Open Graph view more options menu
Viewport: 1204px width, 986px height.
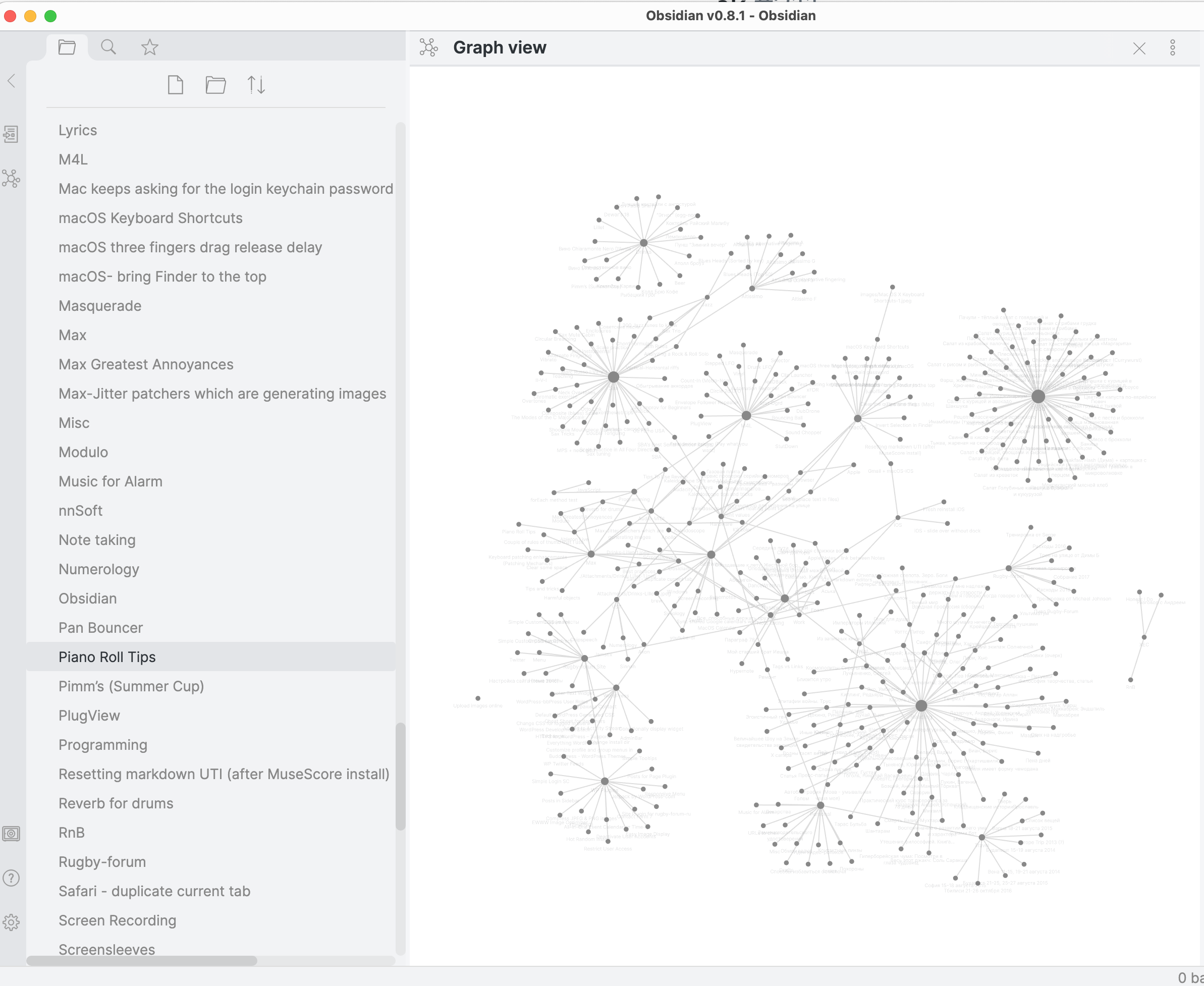pos(1172,48)
